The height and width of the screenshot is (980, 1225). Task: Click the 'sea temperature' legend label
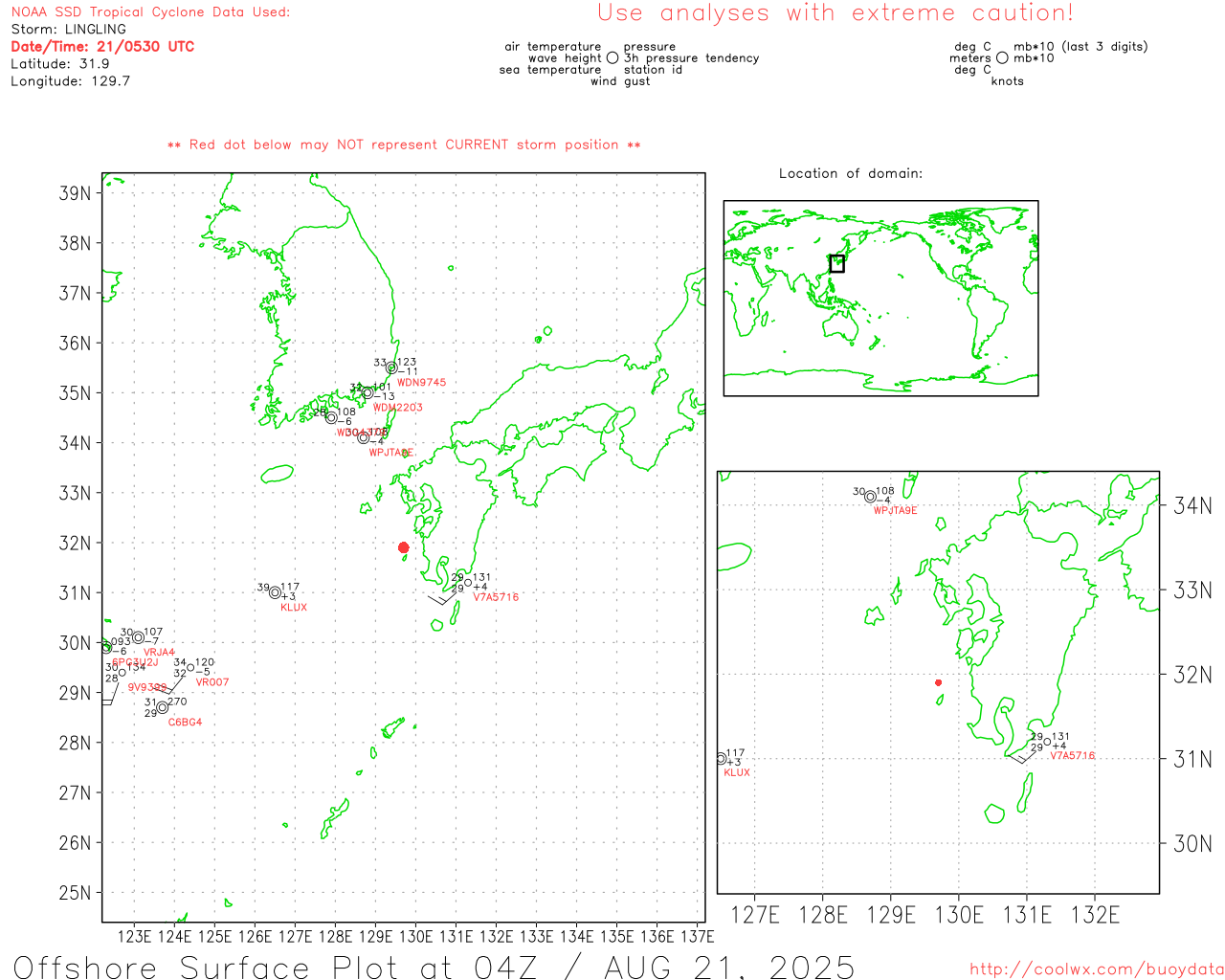550,70
